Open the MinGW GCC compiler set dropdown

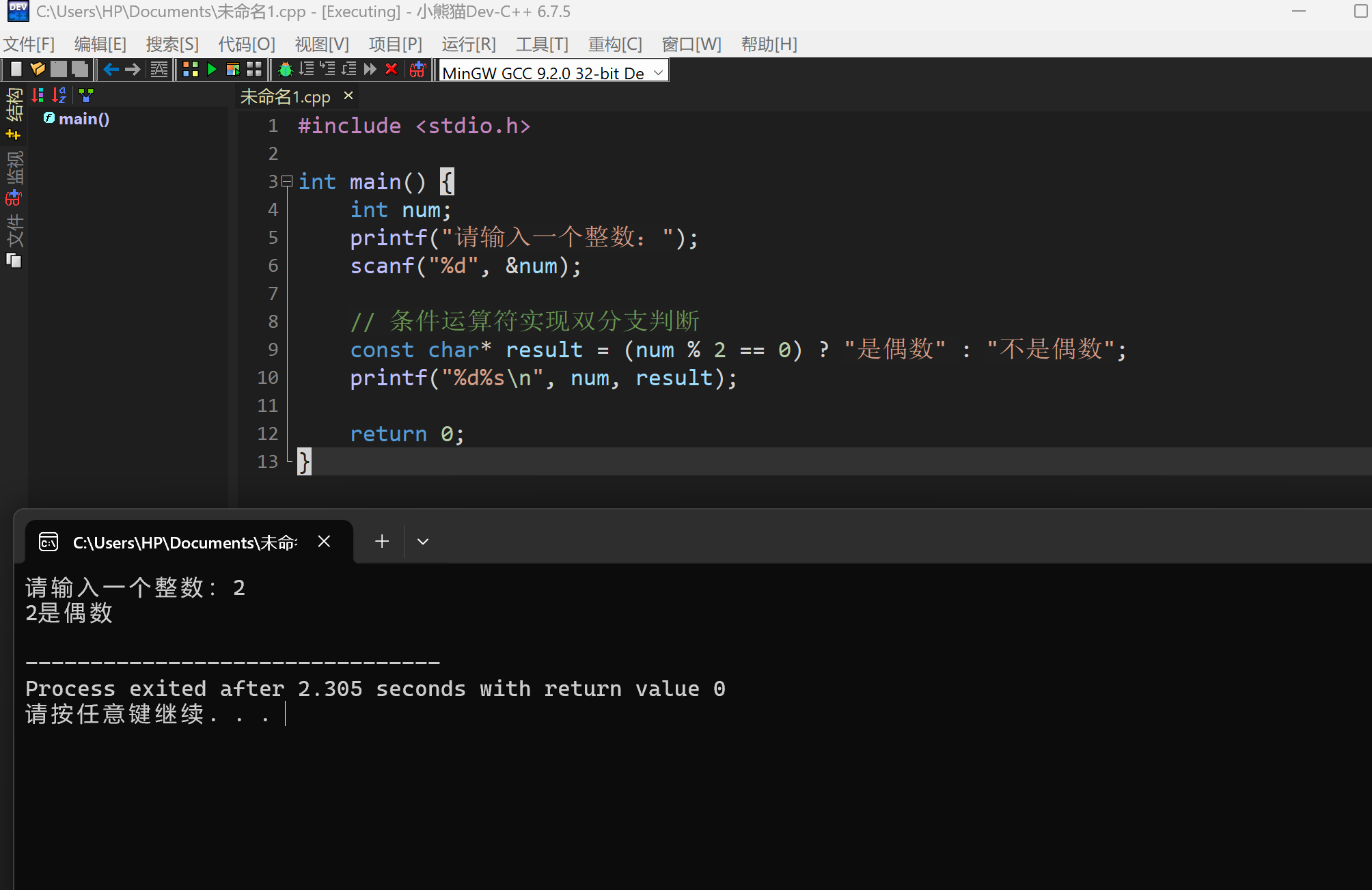coord(658,72)
